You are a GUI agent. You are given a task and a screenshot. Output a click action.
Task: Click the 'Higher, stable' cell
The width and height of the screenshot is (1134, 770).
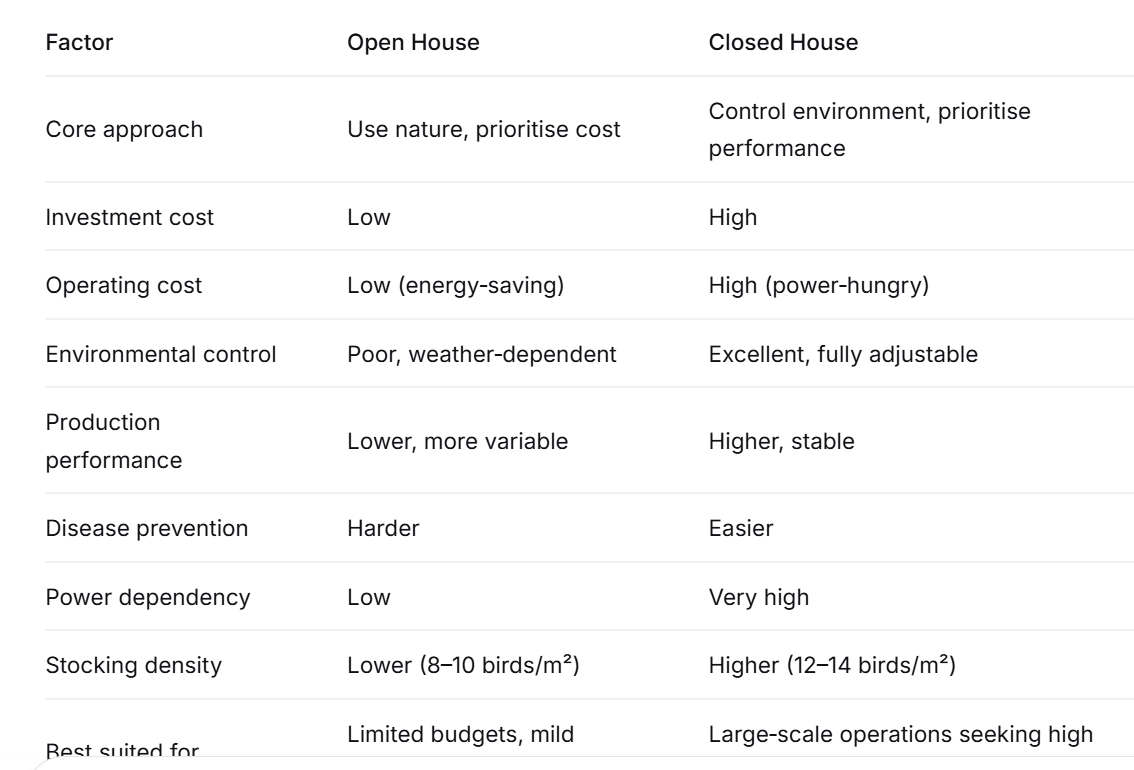coord(782,441)
